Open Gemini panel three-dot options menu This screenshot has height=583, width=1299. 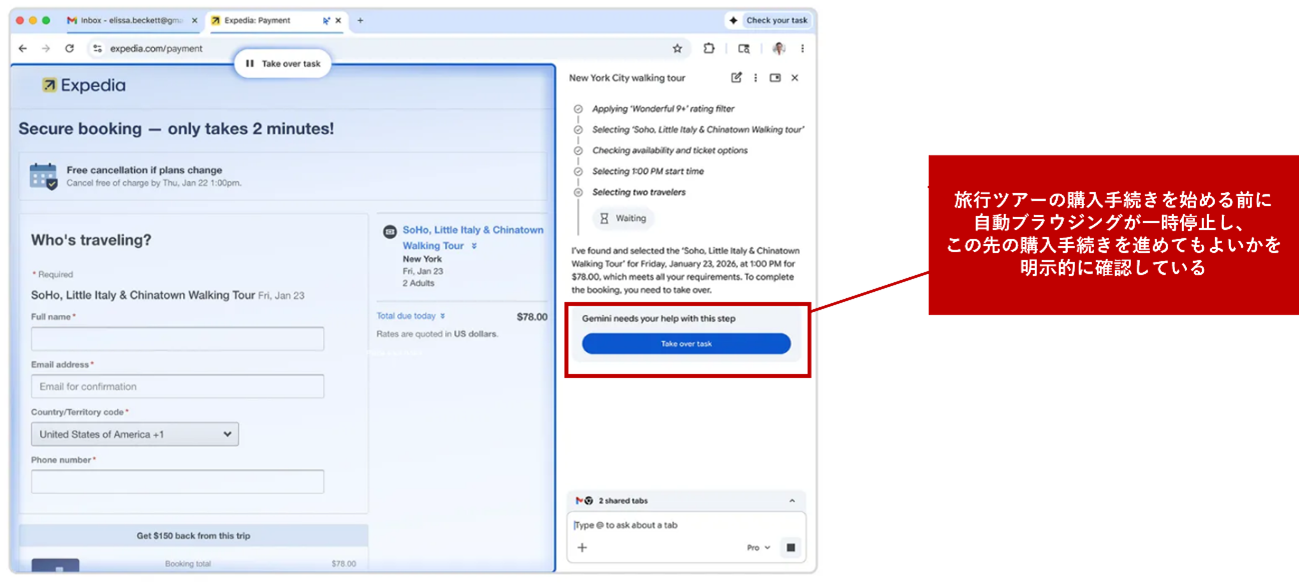[755, 78]
